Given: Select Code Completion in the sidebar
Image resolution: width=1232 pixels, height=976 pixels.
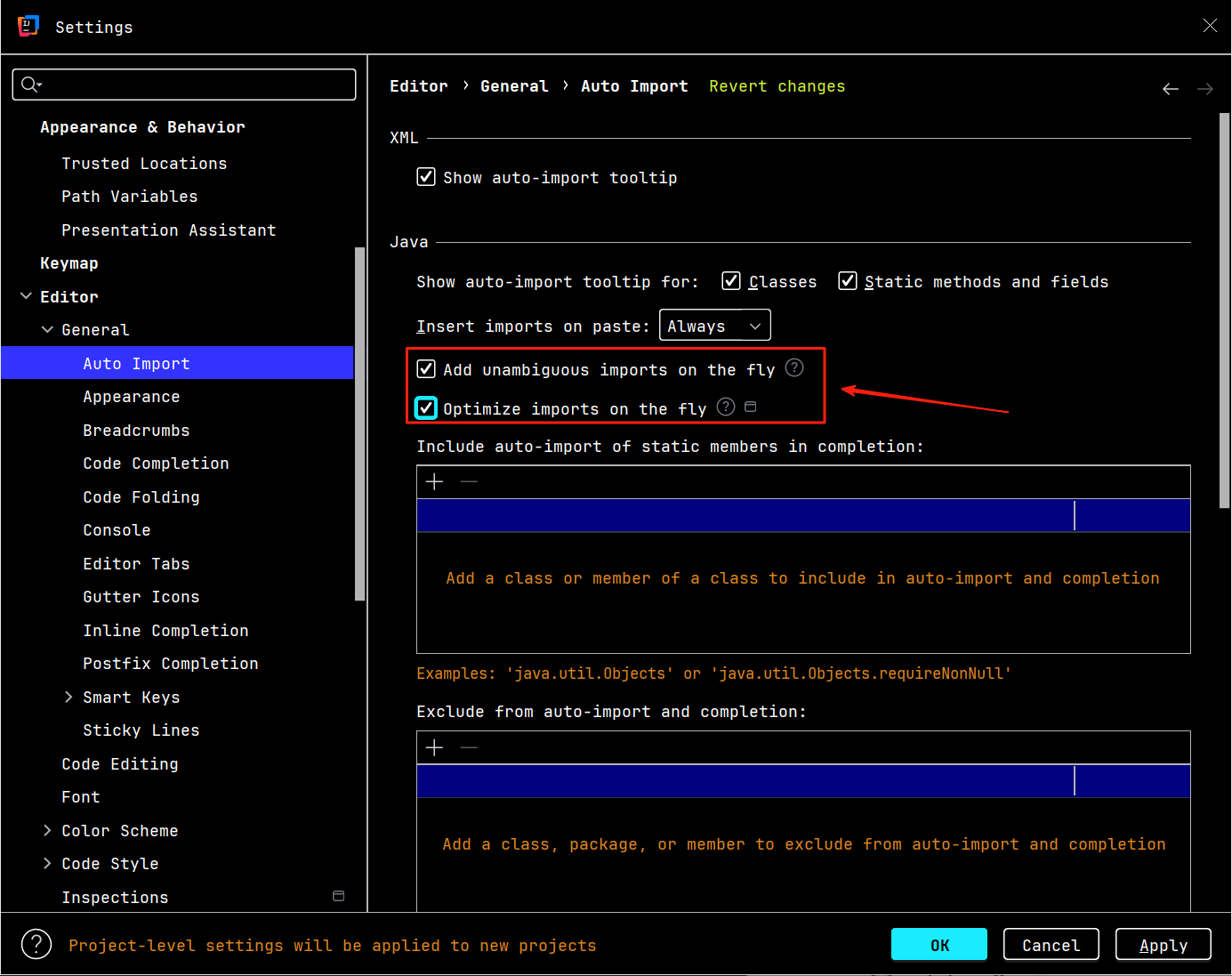Looking at the screenshot, I should click(156, 464).
